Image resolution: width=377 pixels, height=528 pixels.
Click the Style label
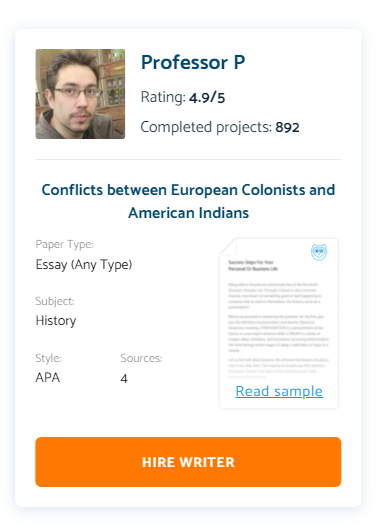click(x=48, y=358)
